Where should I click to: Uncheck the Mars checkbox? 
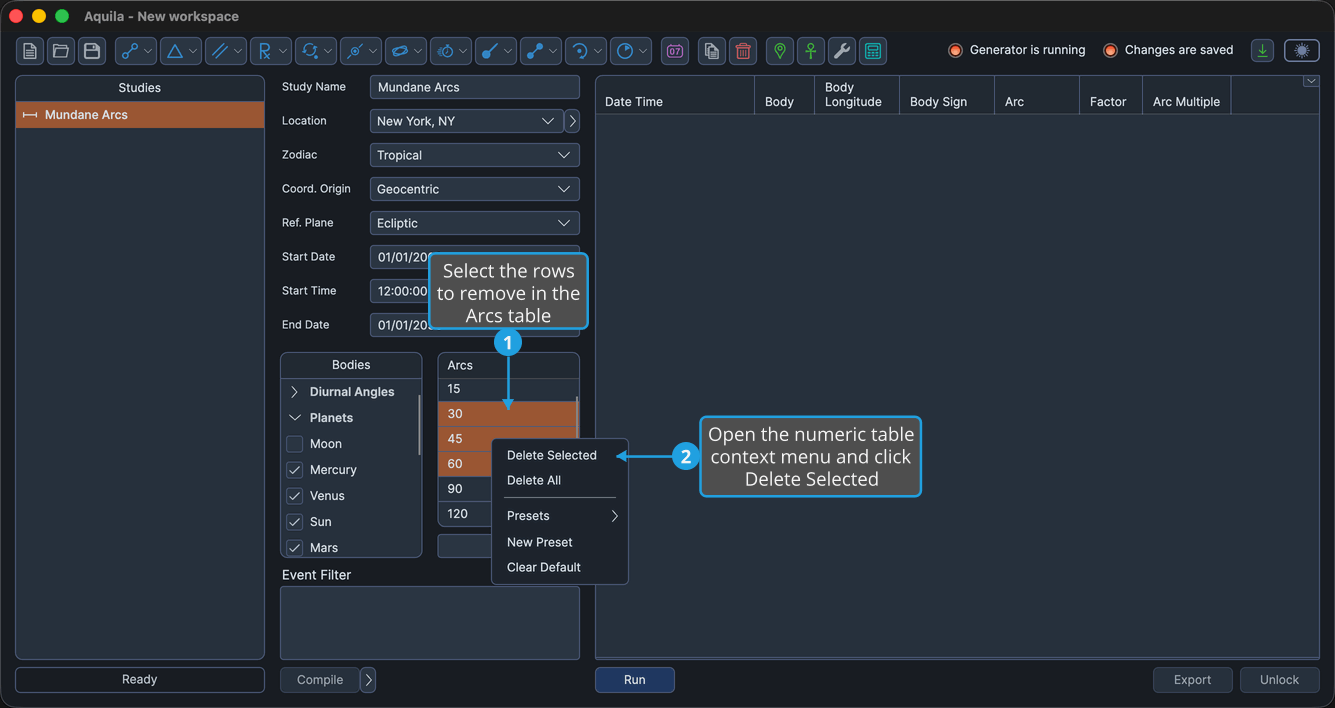pyautogui.click(x=295, y=548)
